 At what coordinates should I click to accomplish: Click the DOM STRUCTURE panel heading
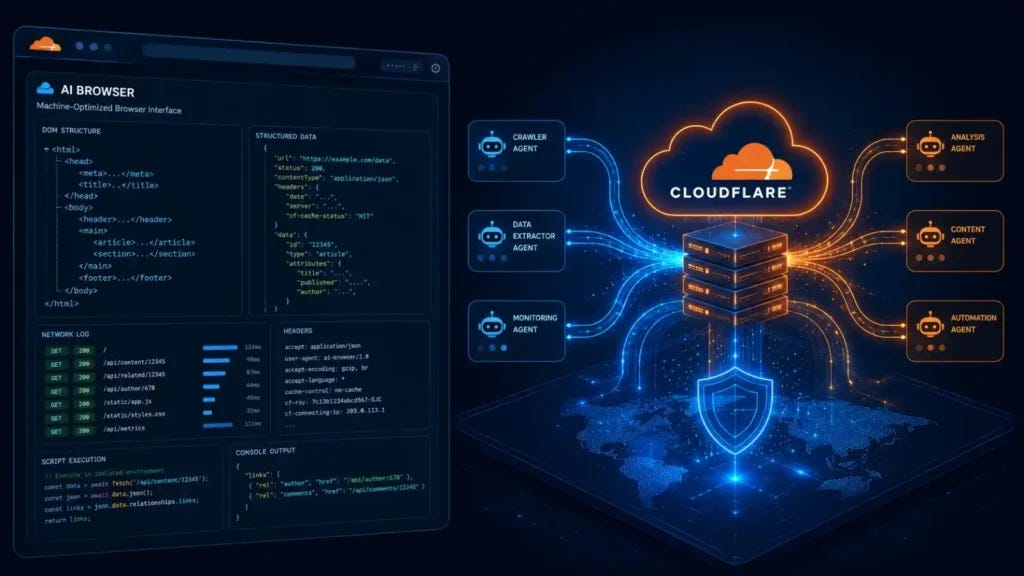[71, 131]
